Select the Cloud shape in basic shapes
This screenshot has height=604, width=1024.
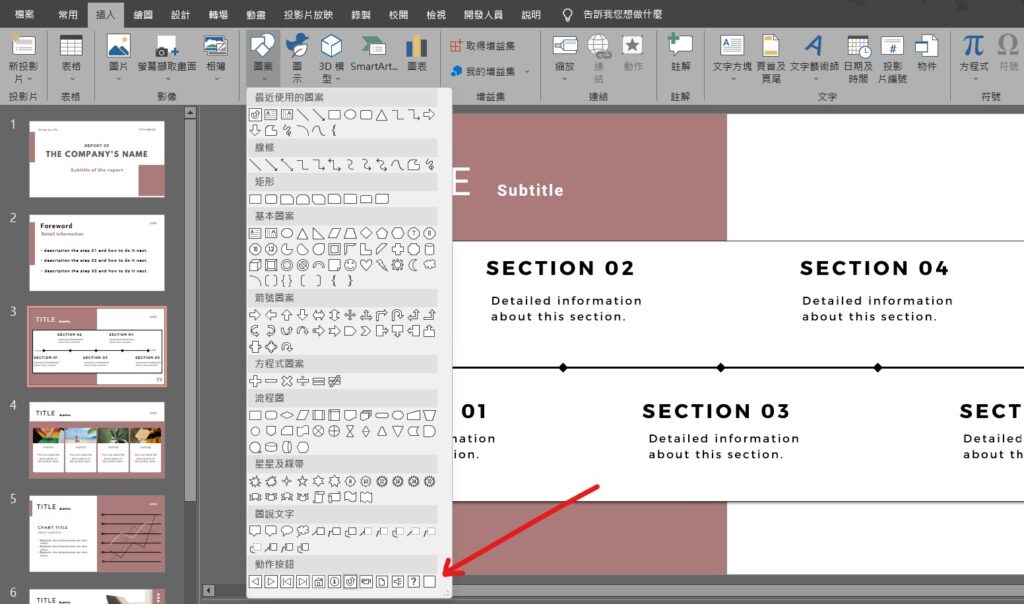click(x=429, y=265)
